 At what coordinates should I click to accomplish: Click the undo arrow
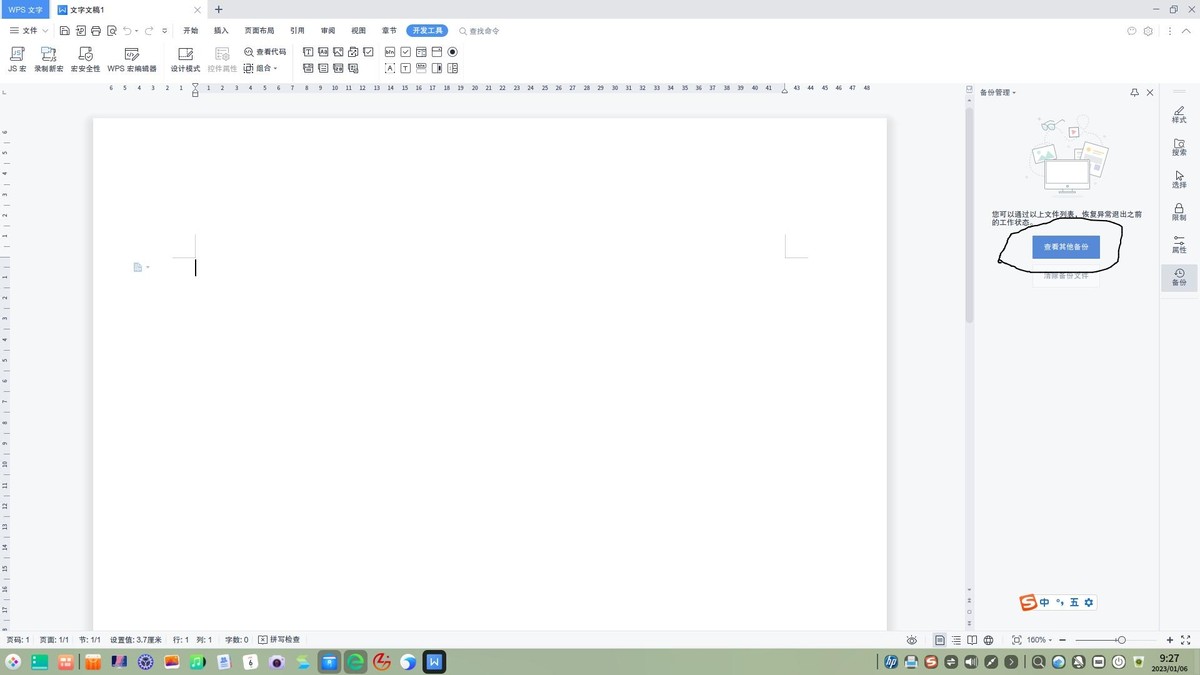[x=127, y=31]
